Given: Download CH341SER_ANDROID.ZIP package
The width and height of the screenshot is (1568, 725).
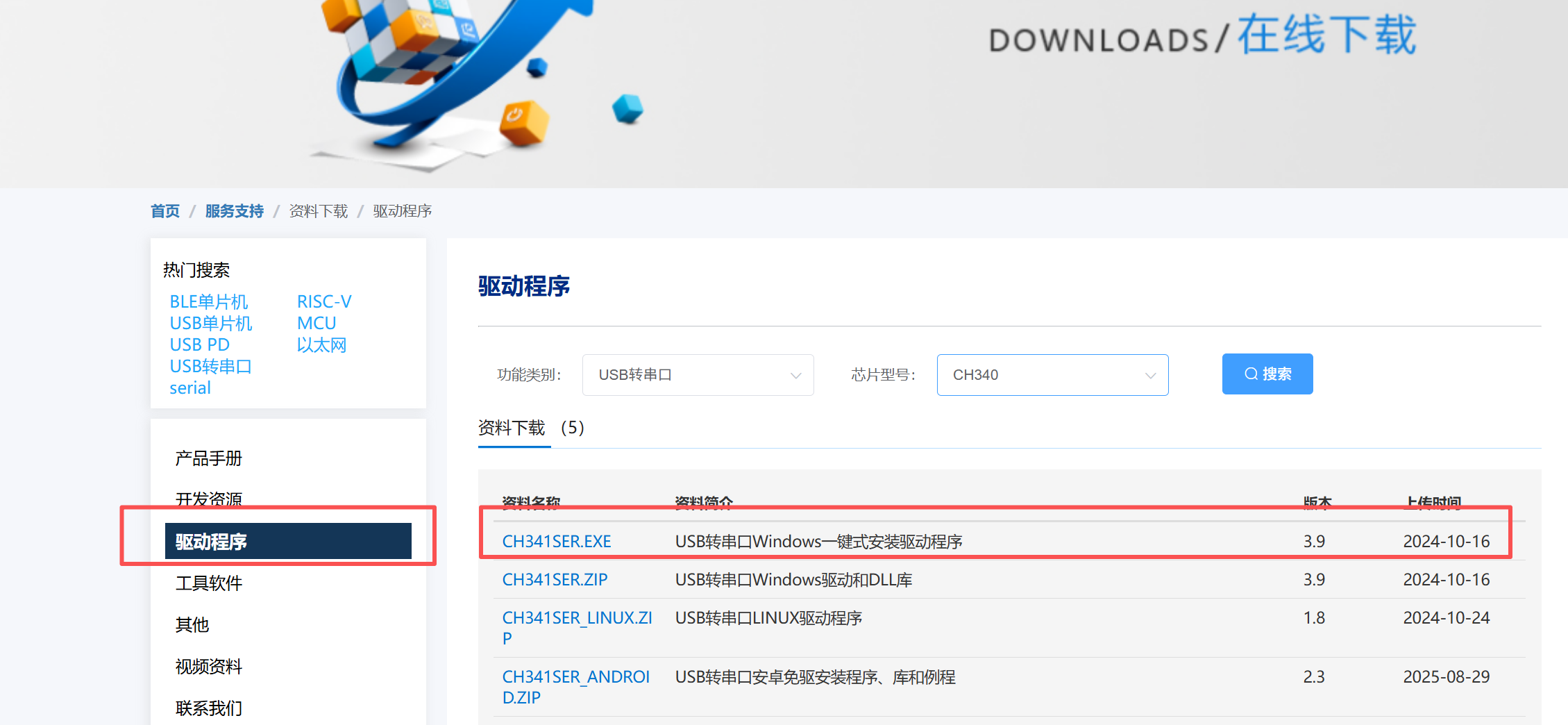Looking at the screenshot, I should point(576,677).
